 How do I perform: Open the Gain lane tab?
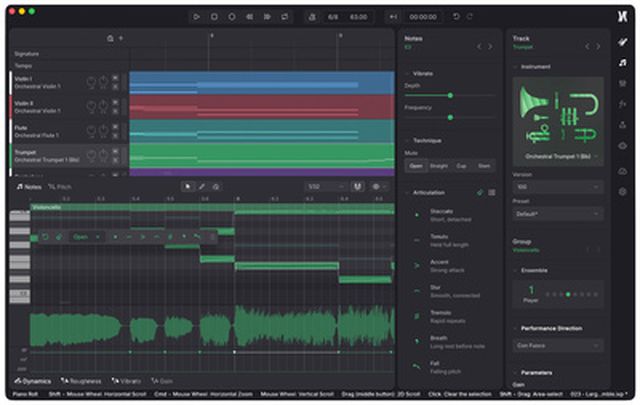click(162, 381)
